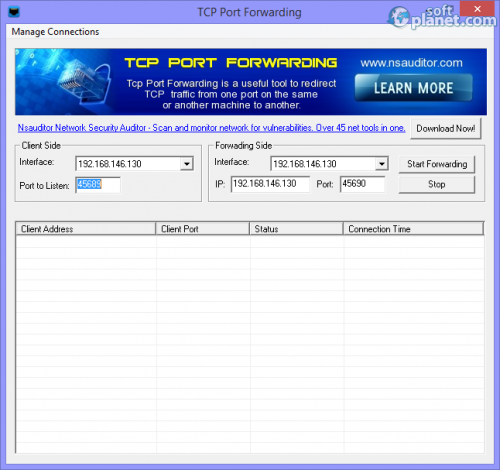The width and height of the screenshot is (500, 470).
Task: Click the first empty row in connections list
Action: (x=250, y=242)
